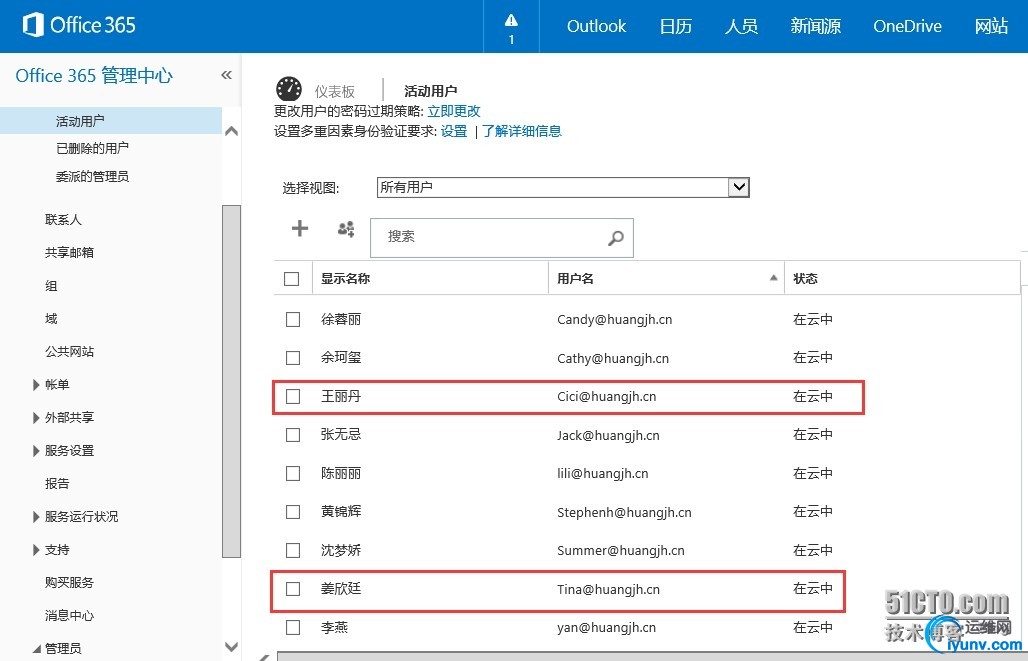Open the 所有用户 view dropdown
Viewport: 1028px width, 661px height.
click(x=739, y=187)
